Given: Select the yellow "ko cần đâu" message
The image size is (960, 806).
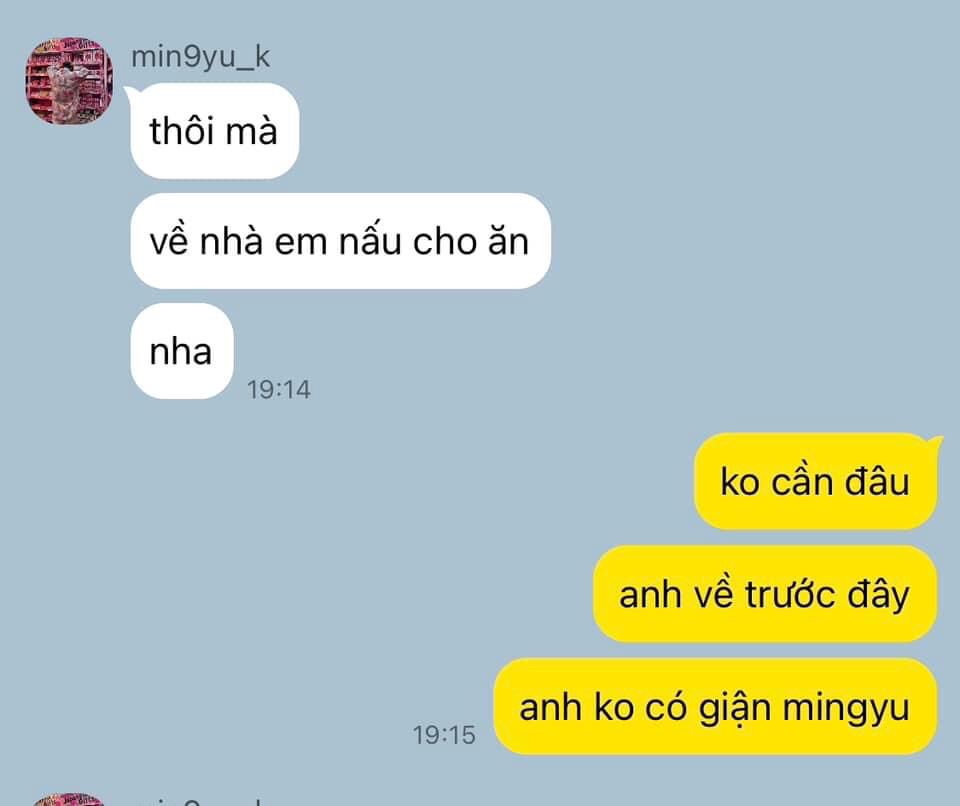Looking at the screenshot, I should 816,481.
